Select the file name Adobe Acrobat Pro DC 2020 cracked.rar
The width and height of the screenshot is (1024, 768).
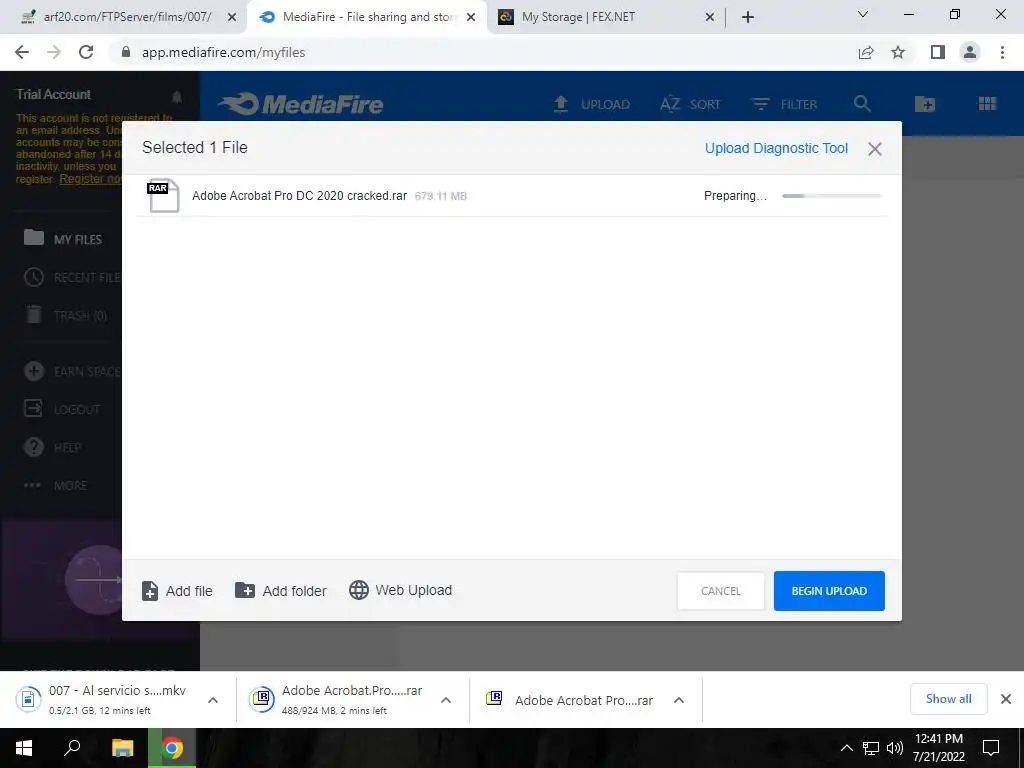pyautogui.click(x=299, y=196)
